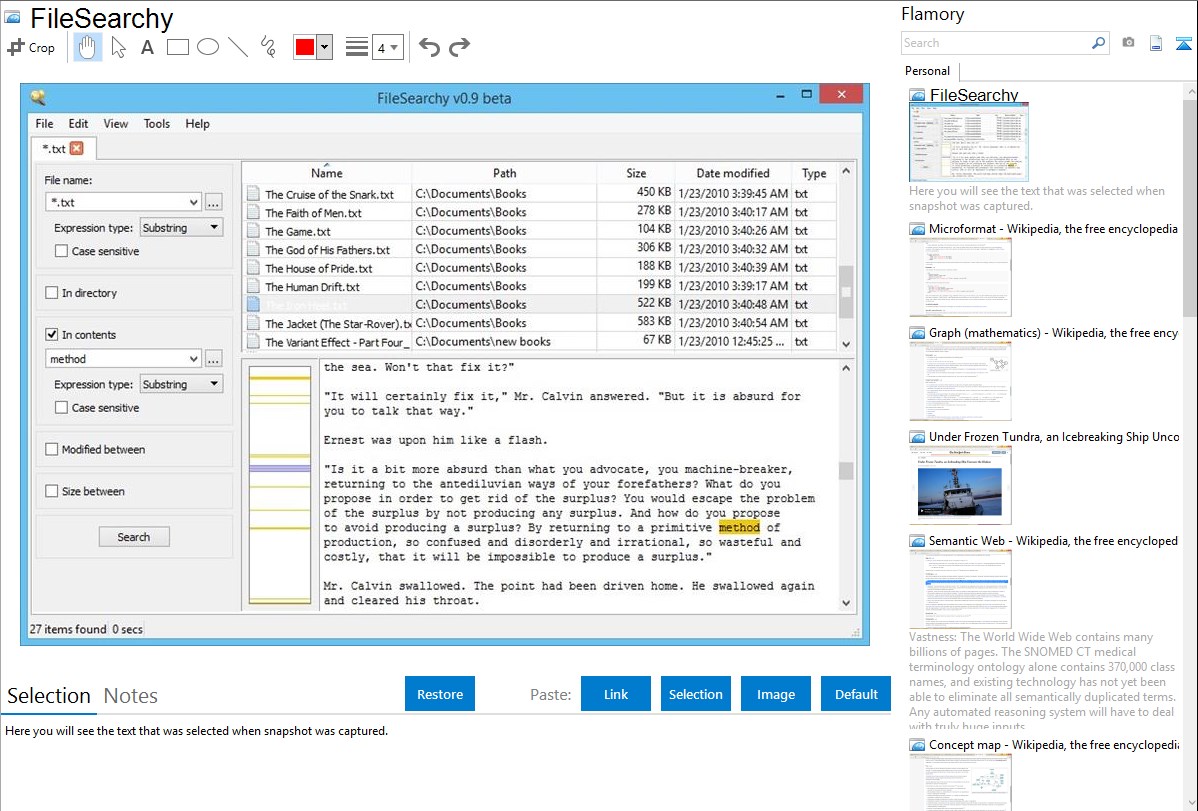The height and width of the screenshot is (811, 1198).
Task: Switch to the Notes tab
Action: pyautogui.click(x=131, y=696)
